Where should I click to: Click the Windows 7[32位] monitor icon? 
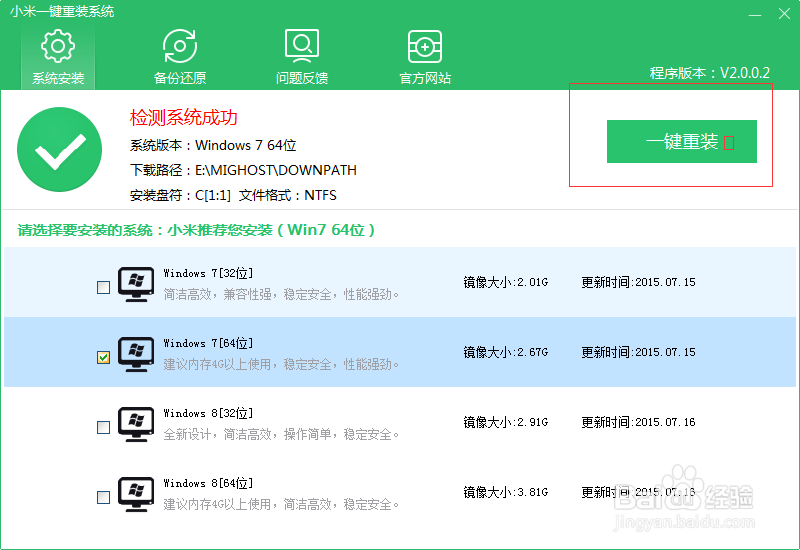click(x=136, y=284)
